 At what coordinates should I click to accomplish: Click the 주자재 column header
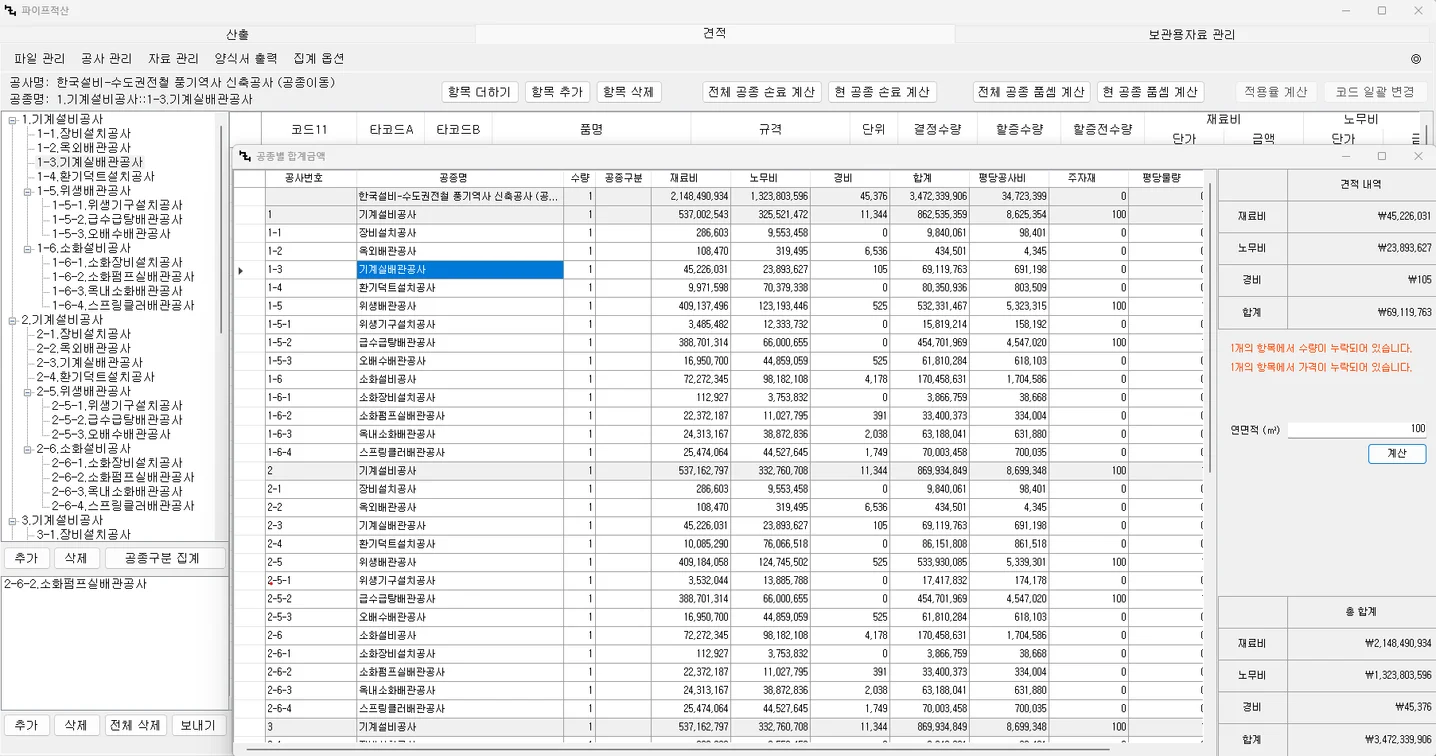(x=1089, y=178)
